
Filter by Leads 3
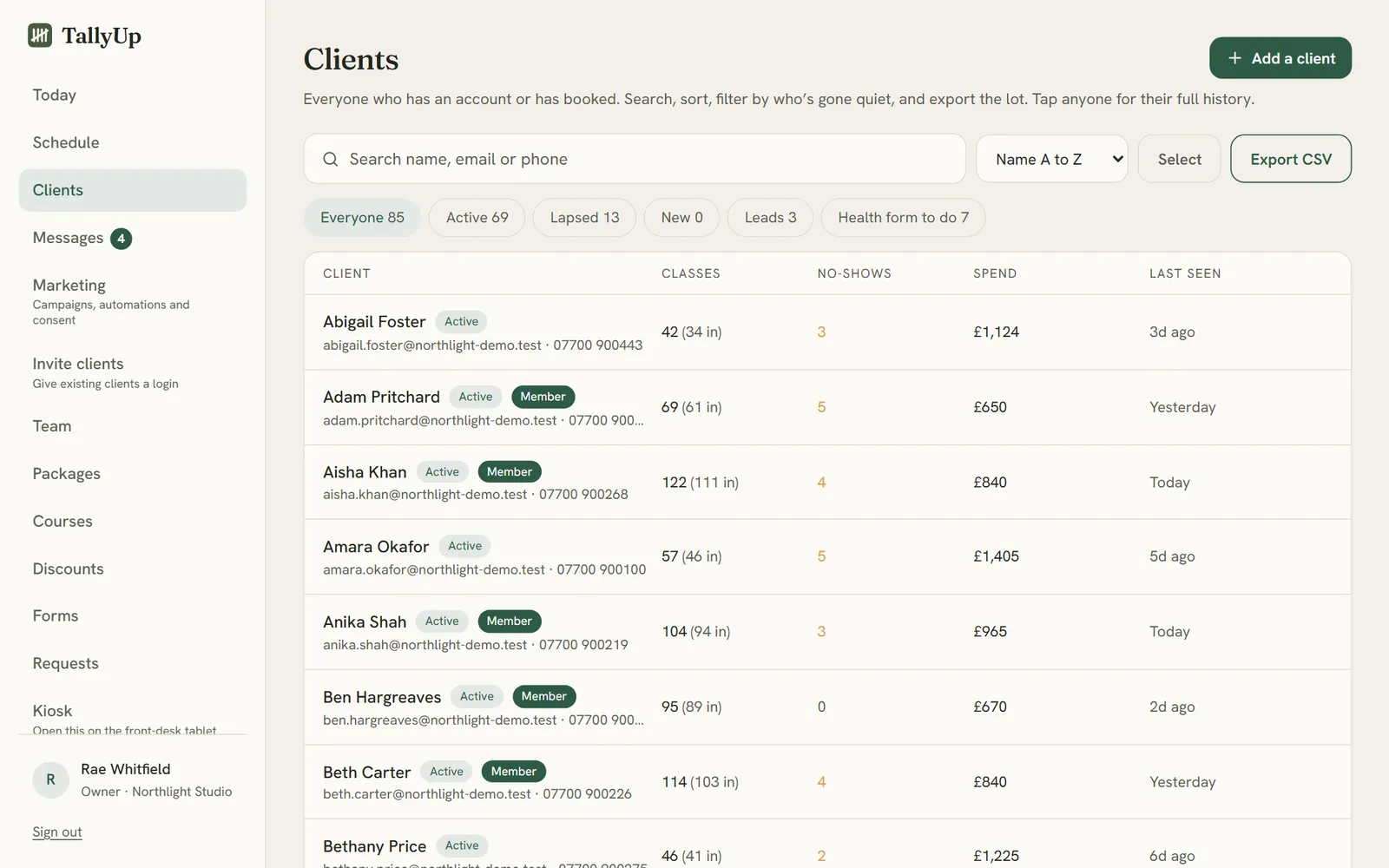(770, 218)
